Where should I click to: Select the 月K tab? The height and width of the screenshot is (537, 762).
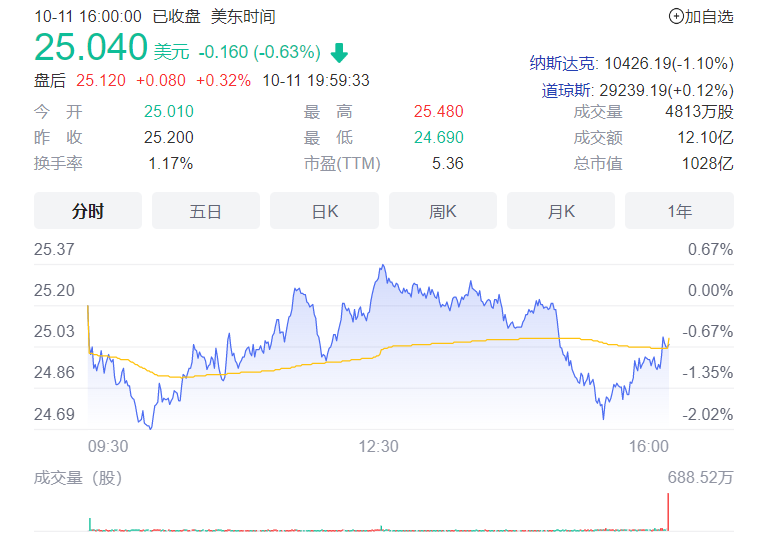tap(561, 211)
